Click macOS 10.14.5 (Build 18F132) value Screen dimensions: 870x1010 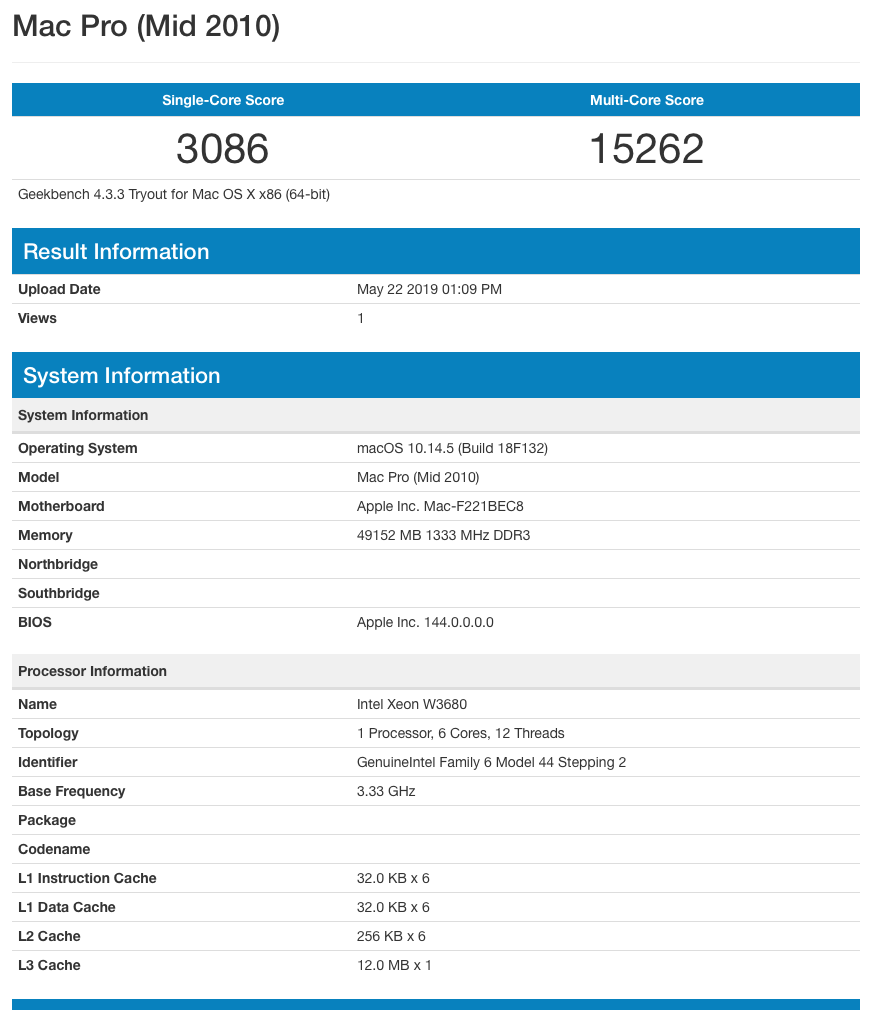coord(452,448)
